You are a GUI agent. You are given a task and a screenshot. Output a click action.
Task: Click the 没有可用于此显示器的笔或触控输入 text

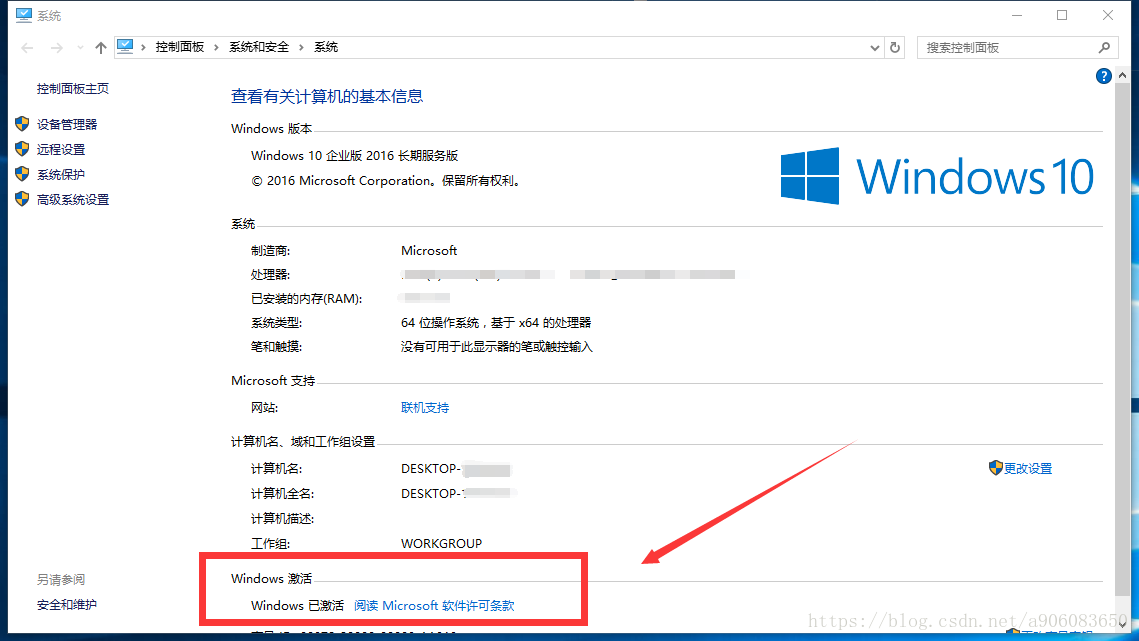coord(497,347)
